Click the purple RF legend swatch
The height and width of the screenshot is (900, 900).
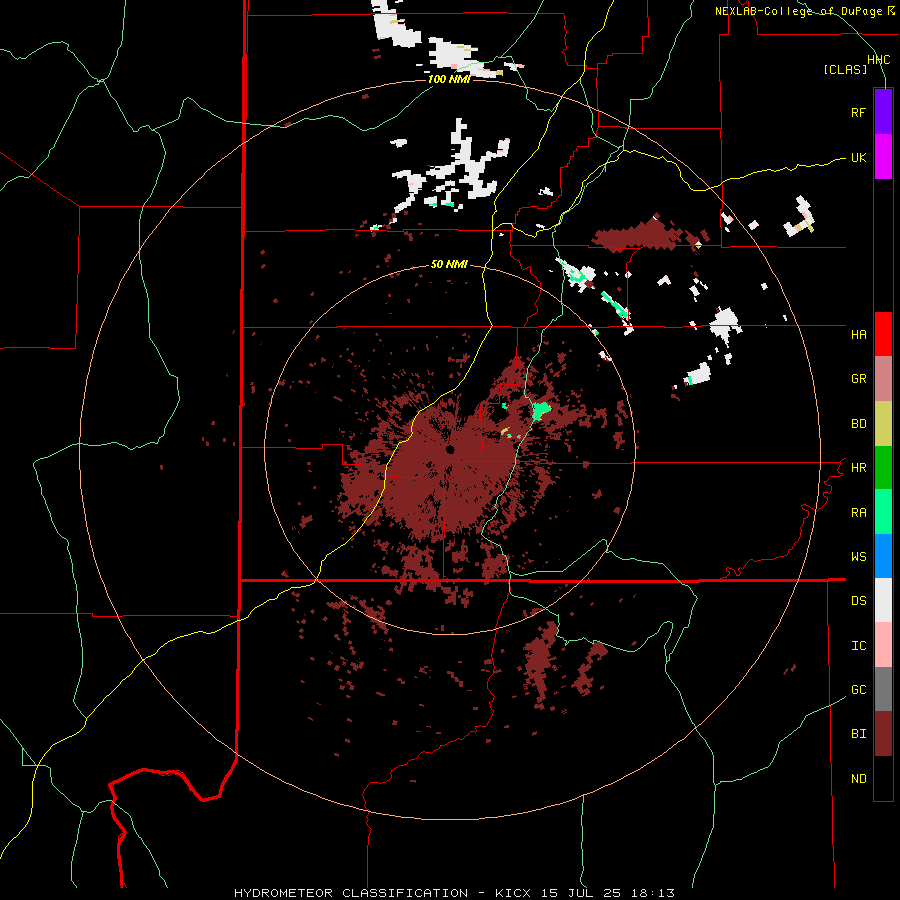point(883,112)
